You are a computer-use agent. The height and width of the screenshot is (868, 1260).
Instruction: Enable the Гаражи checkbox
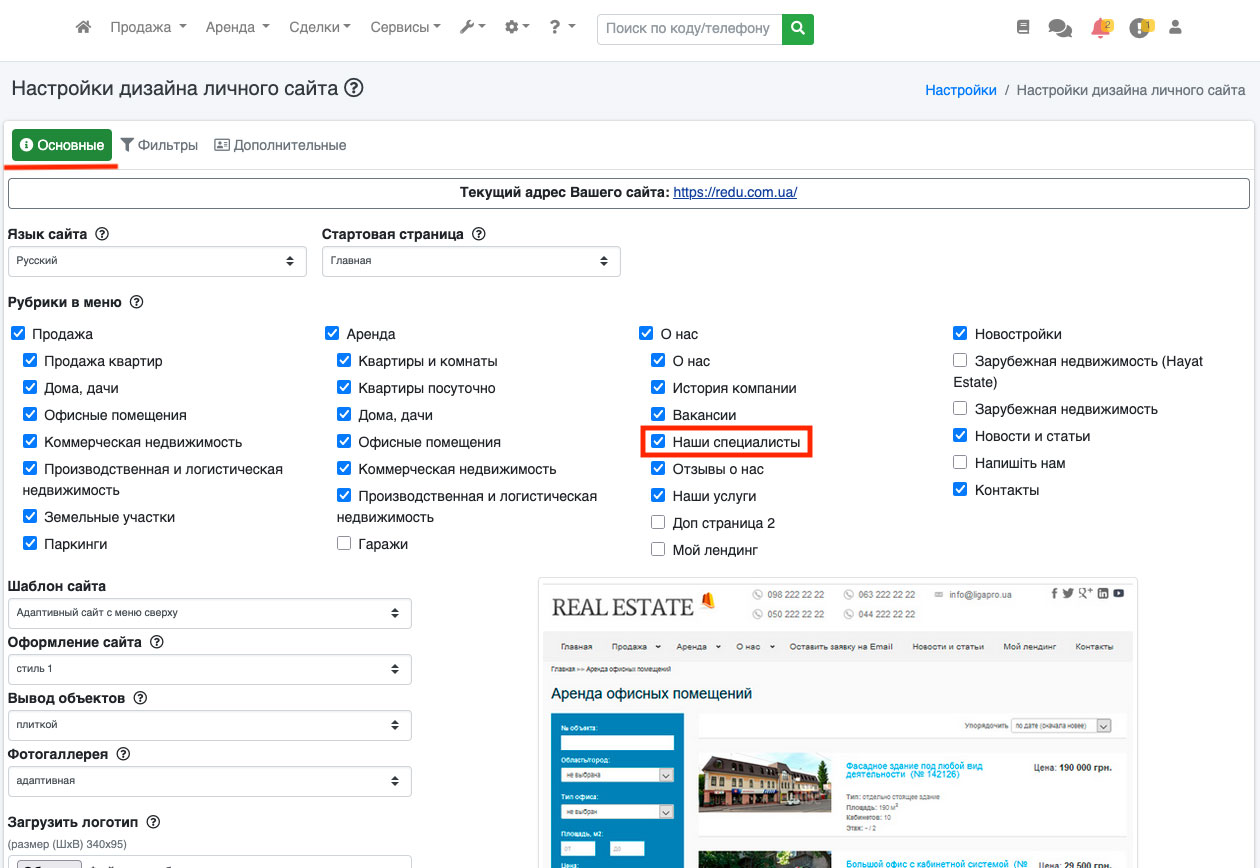(344, 544)
